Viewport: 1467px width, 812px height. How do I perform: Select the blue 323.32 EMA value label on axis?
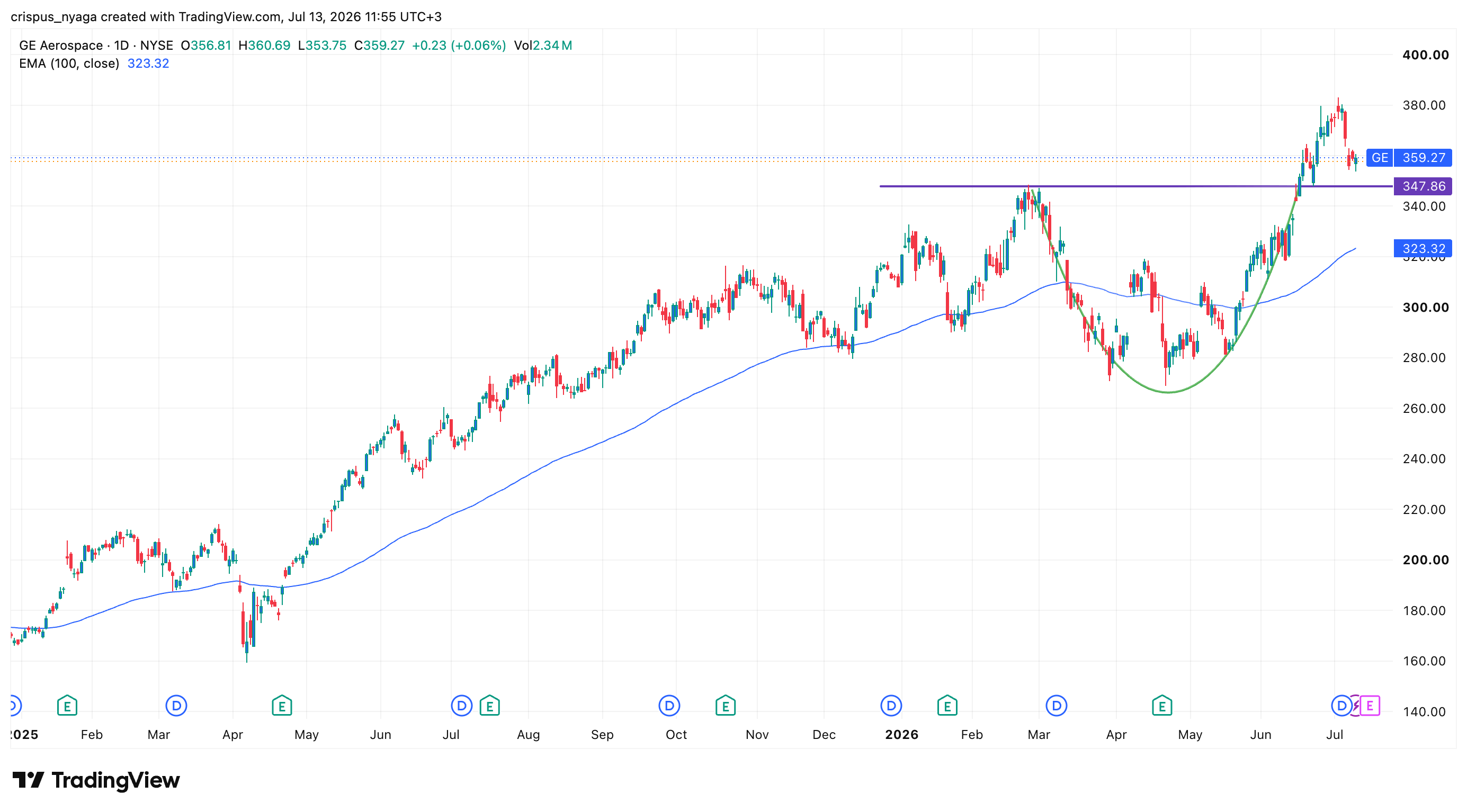[x=1423, y=248]
